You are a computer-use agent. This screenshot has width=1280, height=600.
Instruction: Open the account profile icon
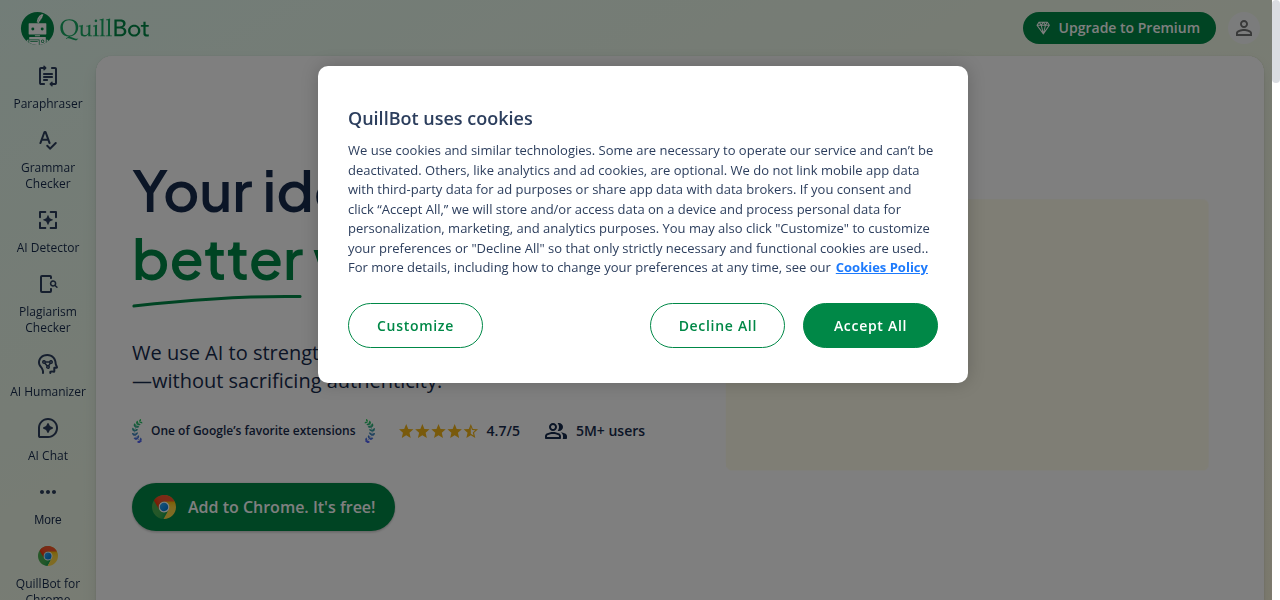pyautogui.click(x=1243, y=28)
